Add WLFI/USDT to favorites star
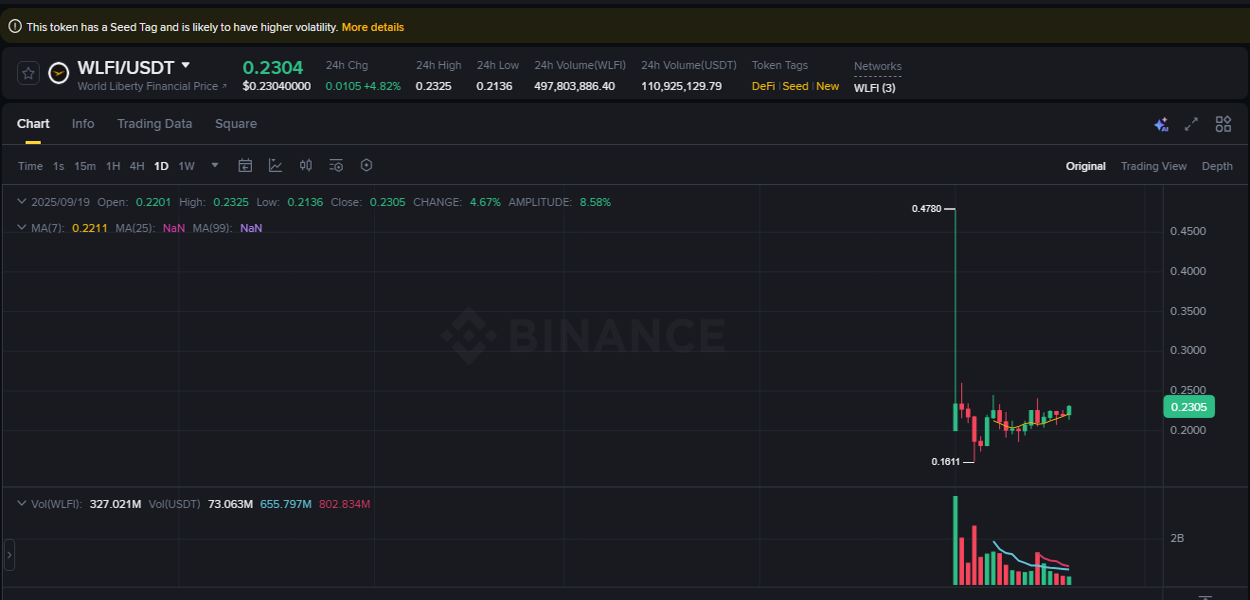 [27, 73]
